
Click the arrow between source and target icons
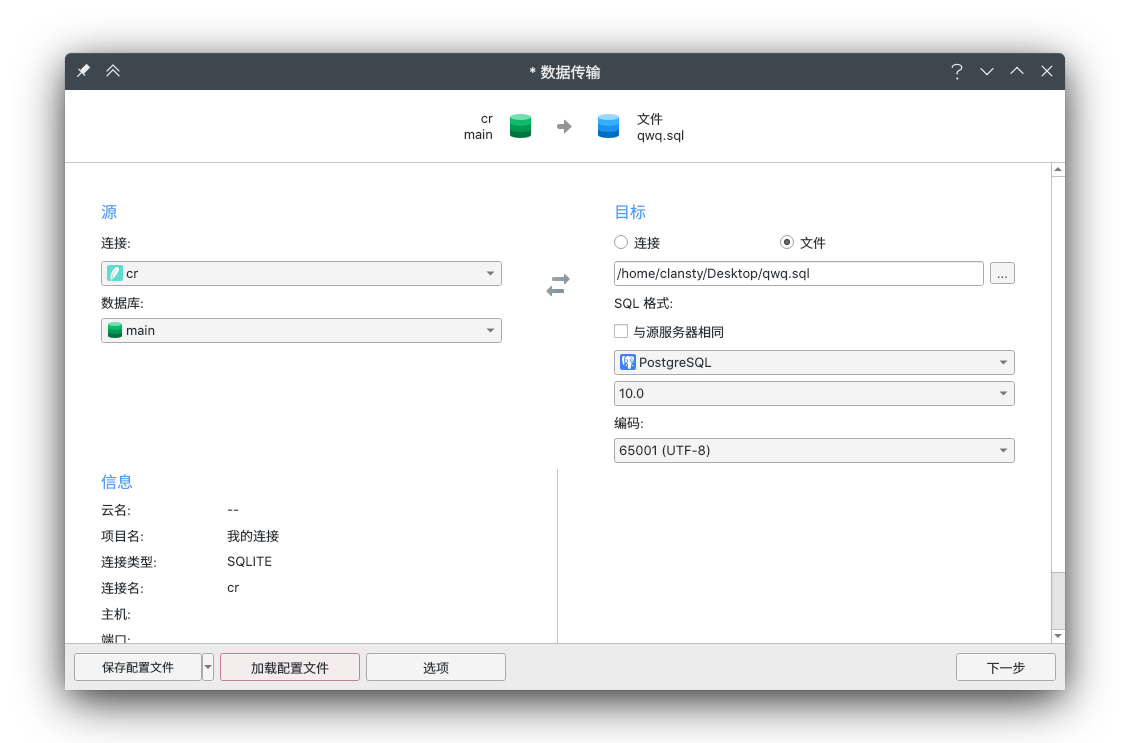(x=564, y=126)
